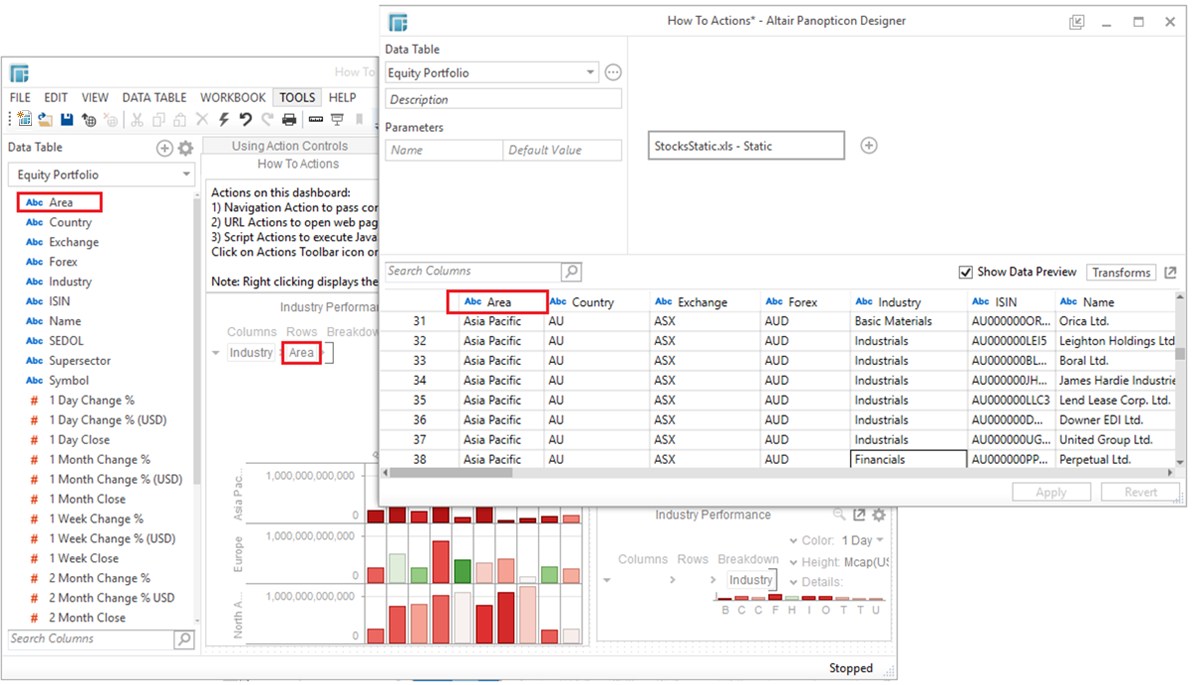Open the WORKBOOK menu
This screenshot has width=1193, height=685.
point(233,98)
